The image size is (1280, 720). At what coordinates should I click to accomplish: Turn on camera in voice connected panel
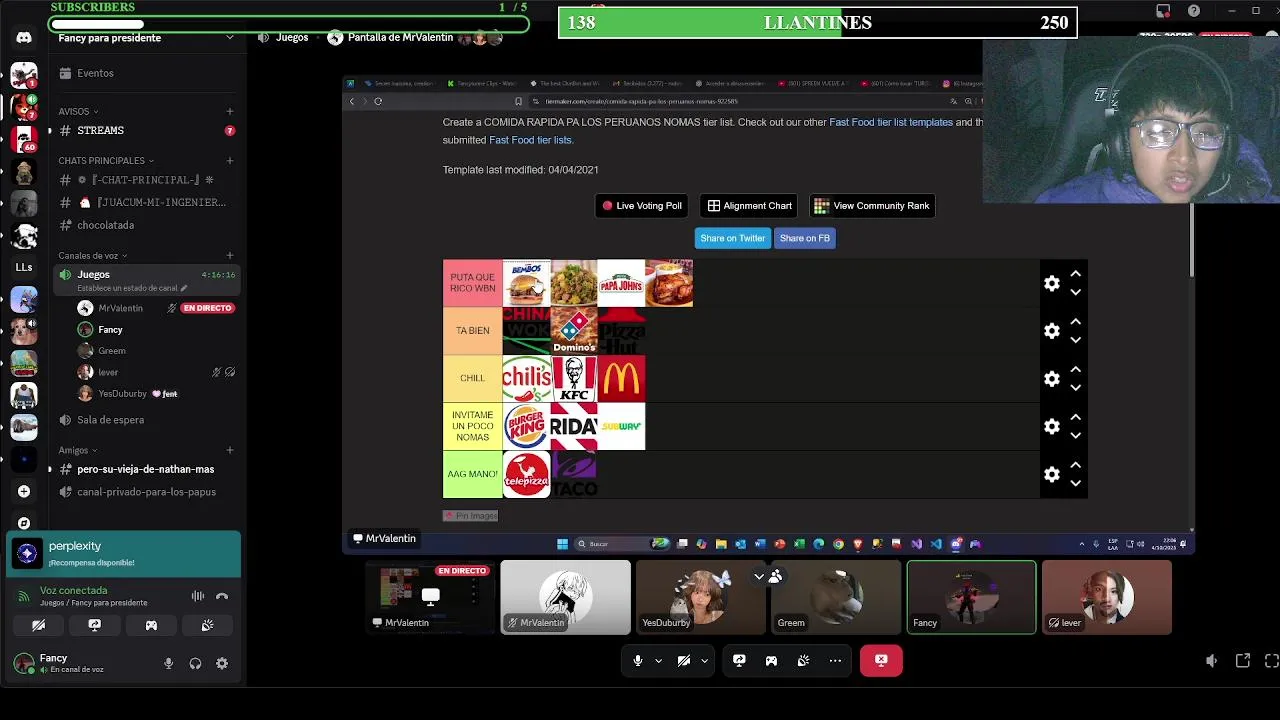[x=38, y=625]
